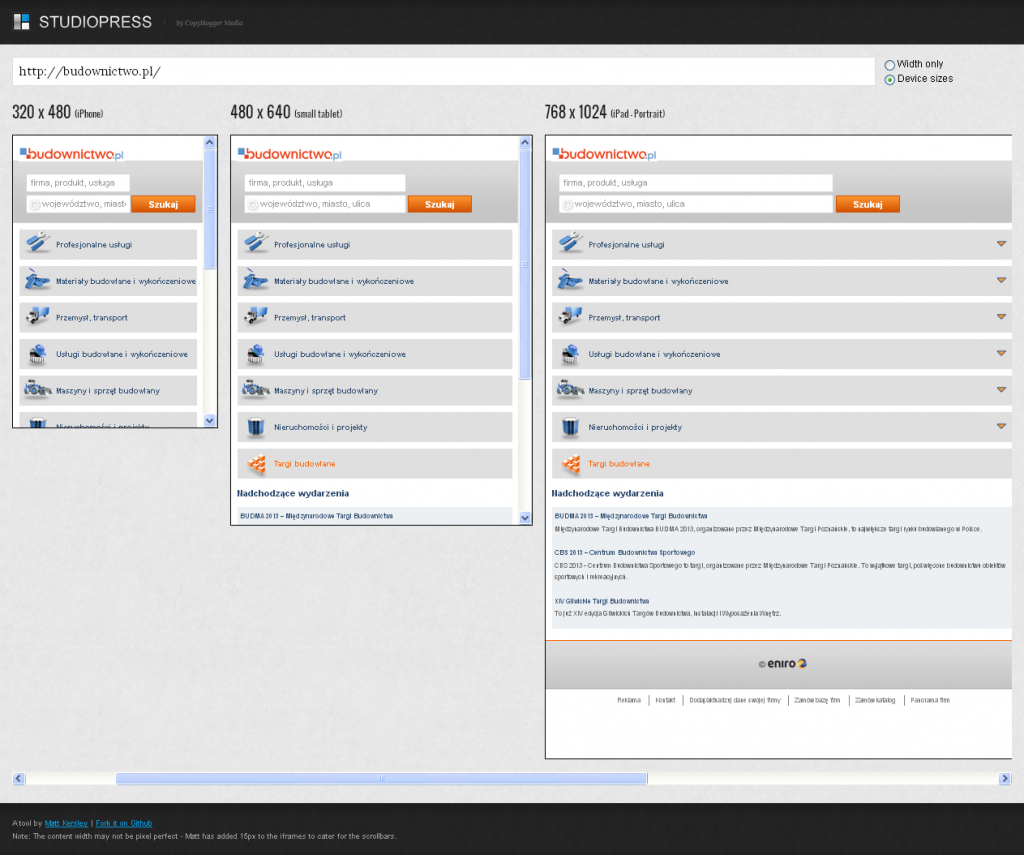The height and width of the screenshot is (855, 1024).
Task: Open Reklama in the iPad preview footer
Action: point(628,700)
